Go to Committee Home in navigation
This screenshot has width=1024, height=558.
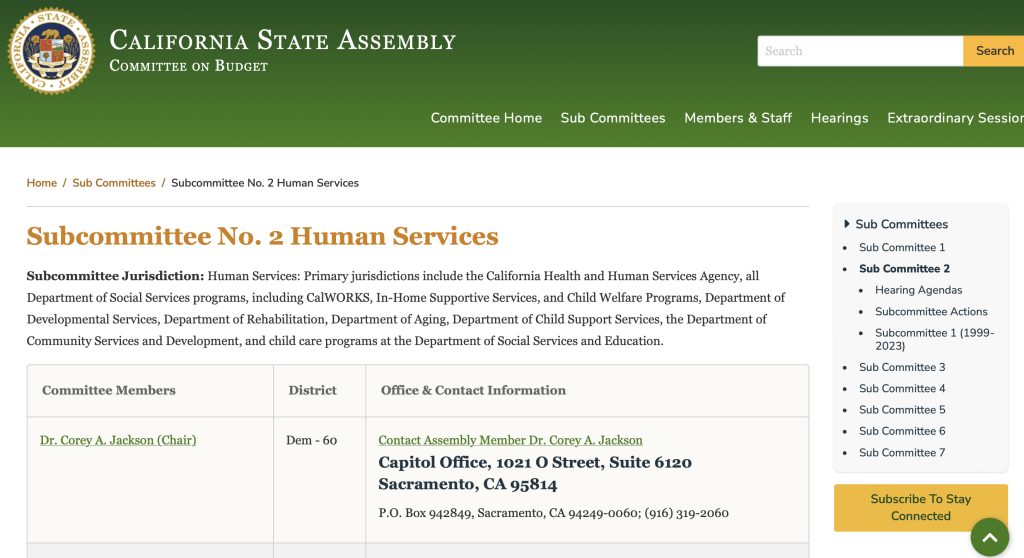click(486, 118)
